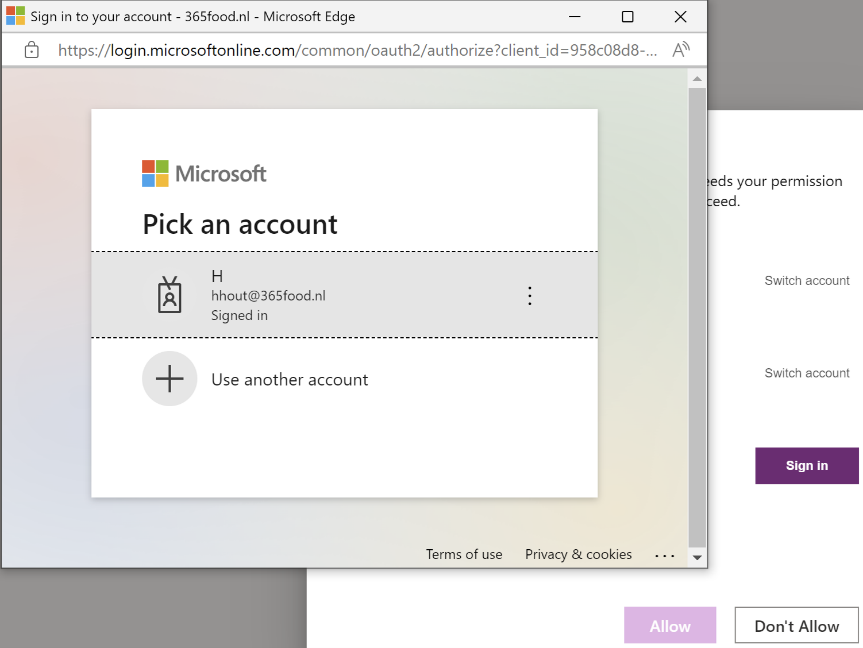Open the three-dot menu for account H
This screenshot has width=863, height=648.
coord(530,295)
